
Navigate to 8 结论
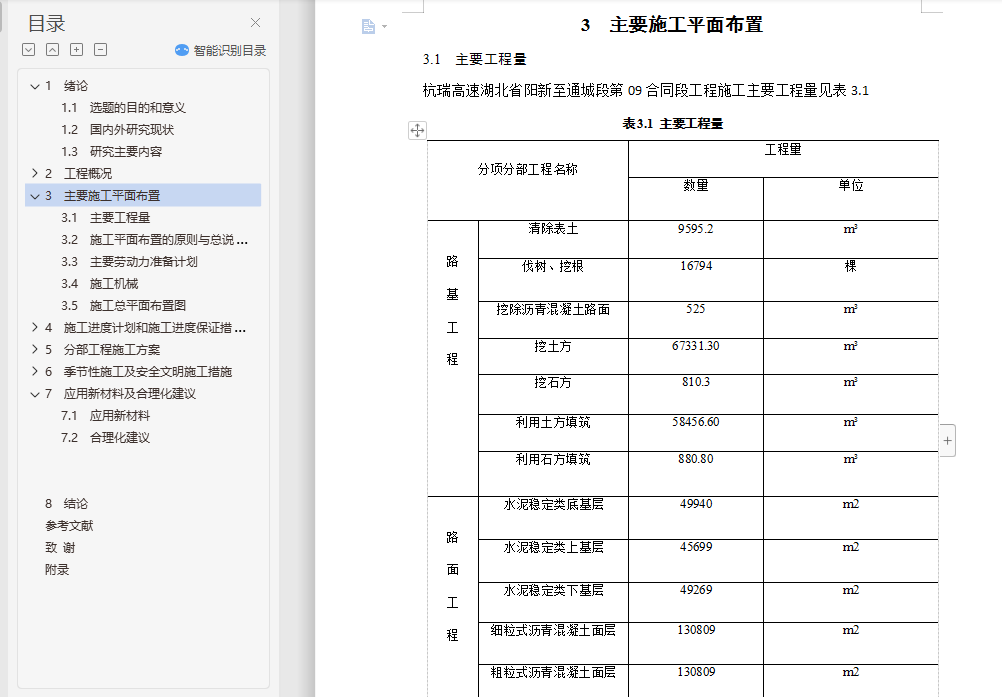coord(66,503)
